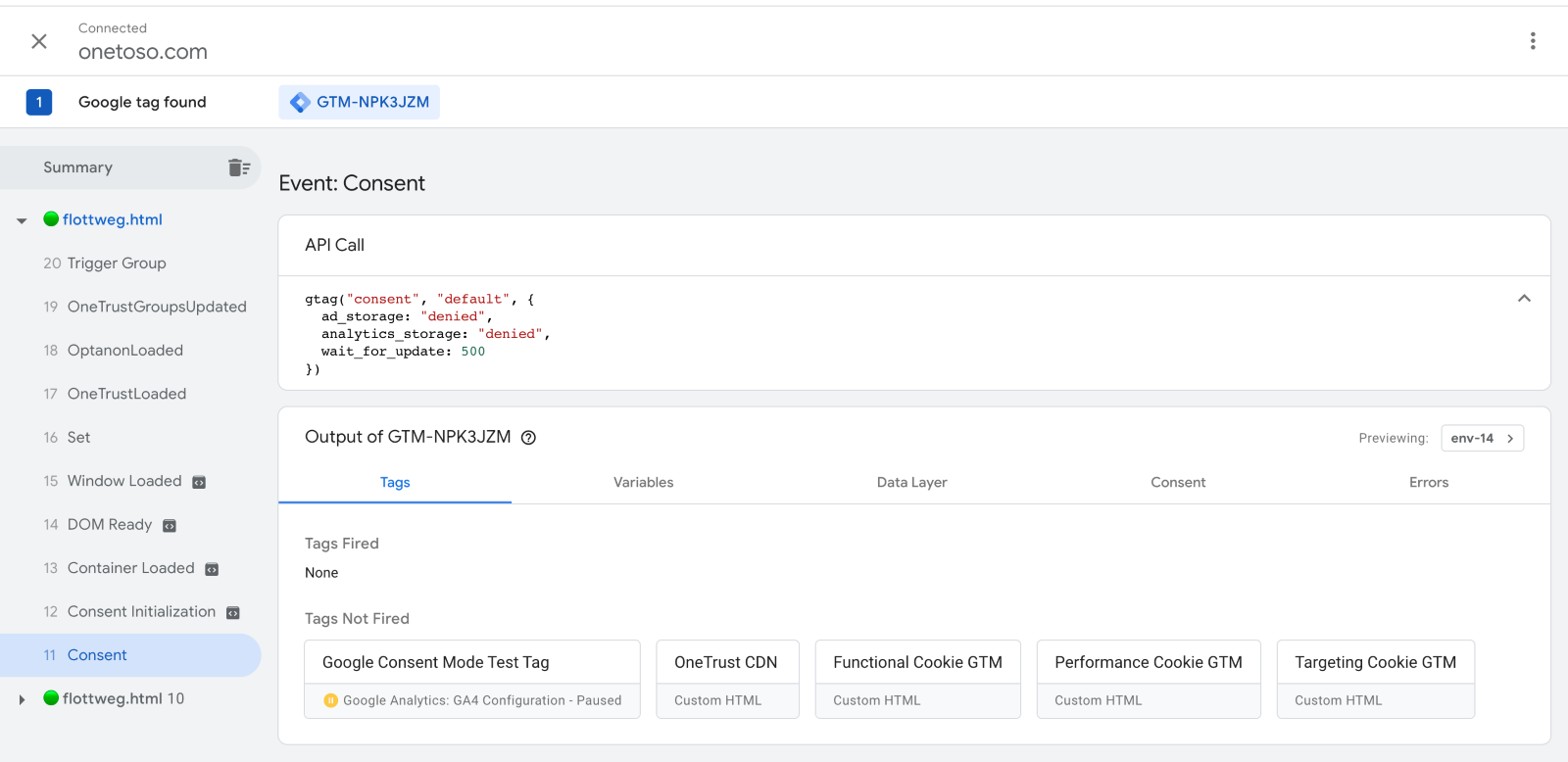Click the code icon beside Container Loaded
The width and height of the screenshot is (1568, 762).
[x=212, y=569]
